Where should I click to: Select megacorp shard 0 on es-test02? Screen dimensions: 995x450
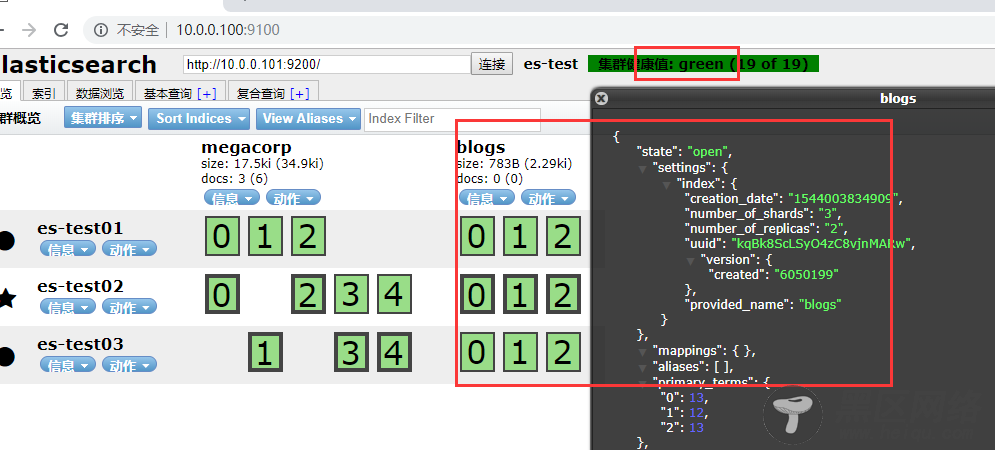pyautogui.click(x=222, y=294)
